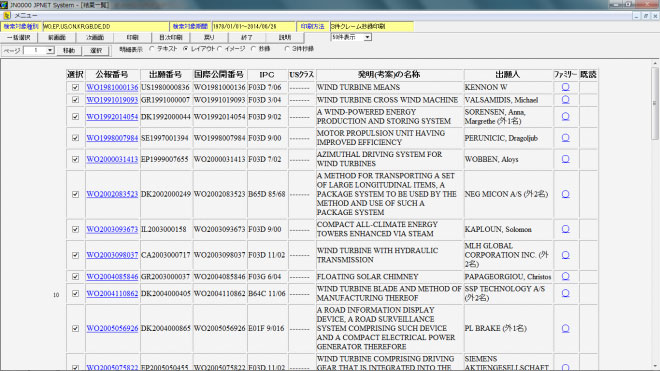Screen dimensions: 660x371
Task: Click the 一括選択 button
Action: (x=19, y=37)
